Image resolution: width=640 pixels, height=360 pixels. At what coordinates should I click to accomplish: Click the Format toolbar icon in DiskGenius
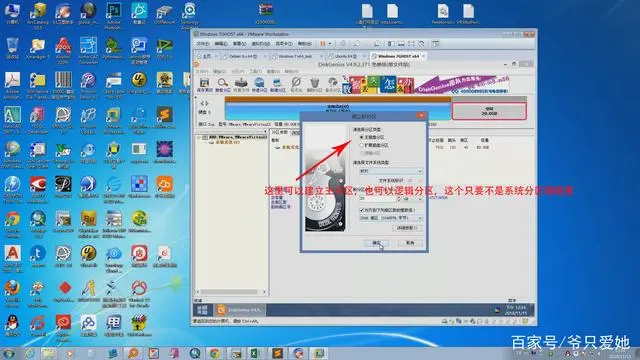296,85
